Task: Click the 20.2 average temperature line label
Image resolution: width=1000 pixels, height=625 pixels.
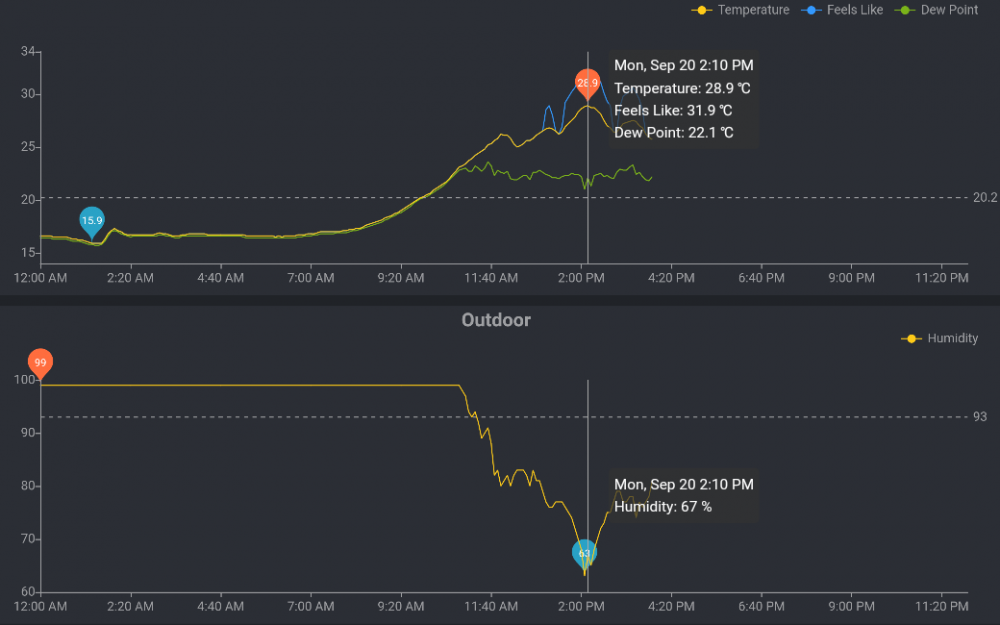Action: pos(985,198)
